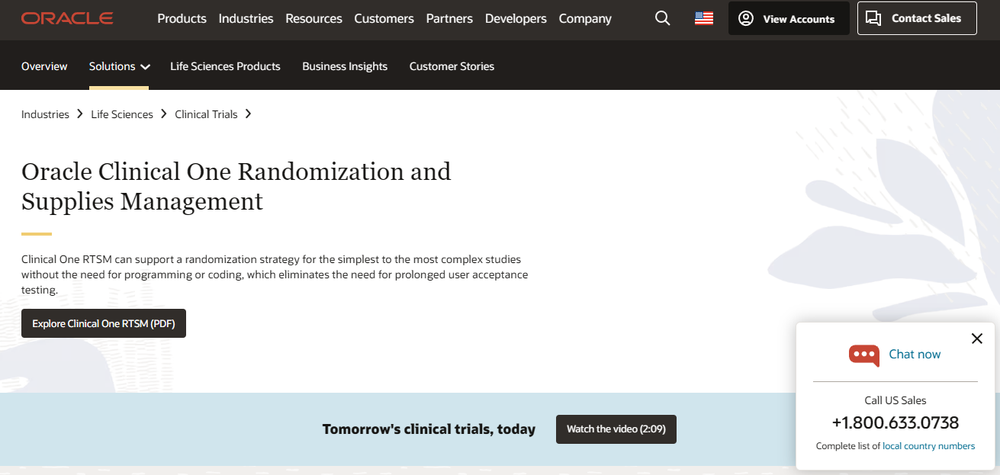This screenshot has width=1000, height=475.
Task: Click the Industries breadcrumb link
Action: click(45, 114)
